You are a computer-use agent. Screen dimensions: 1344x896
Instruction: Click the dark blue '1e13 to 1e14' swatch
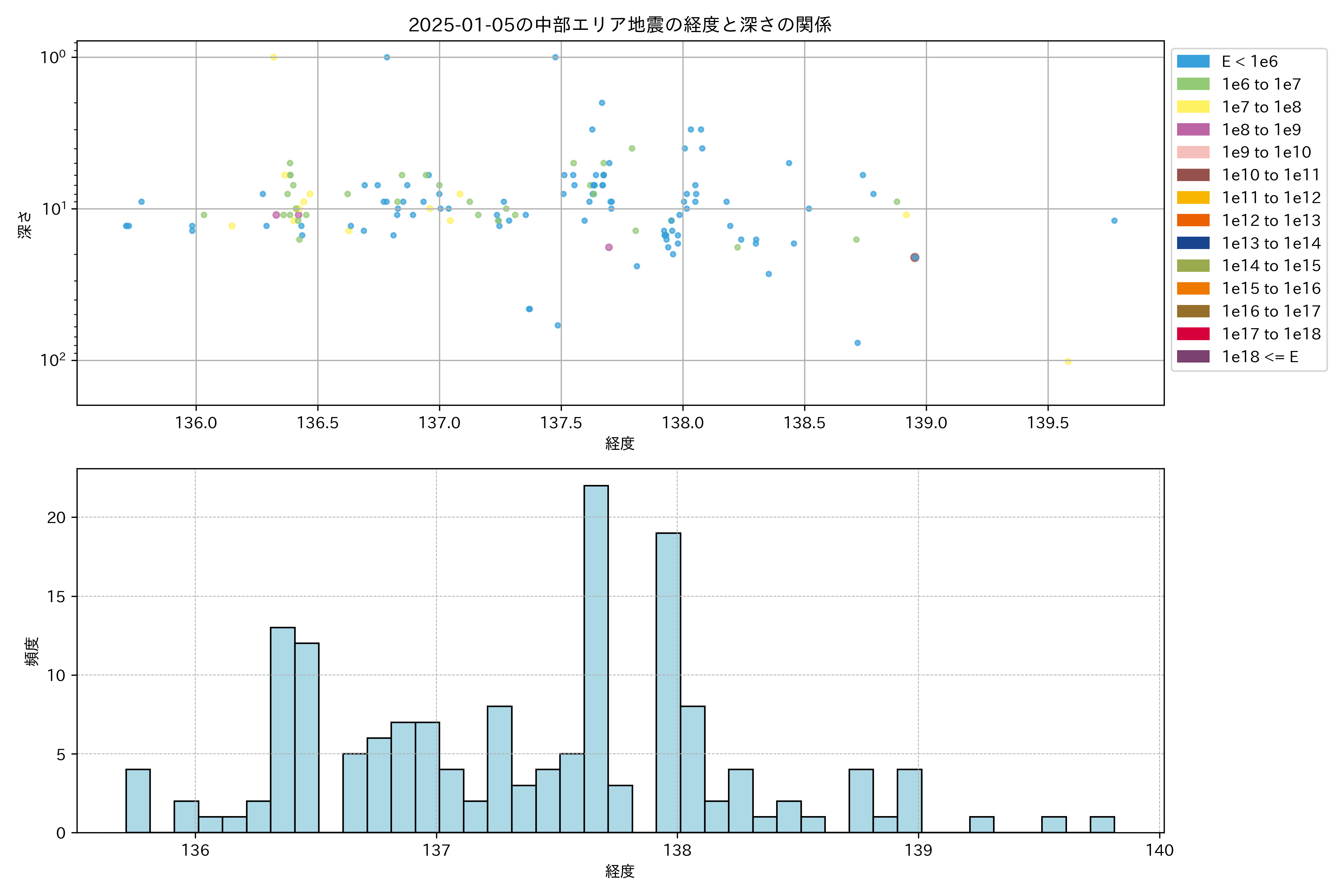click(x=1193, y=243)
